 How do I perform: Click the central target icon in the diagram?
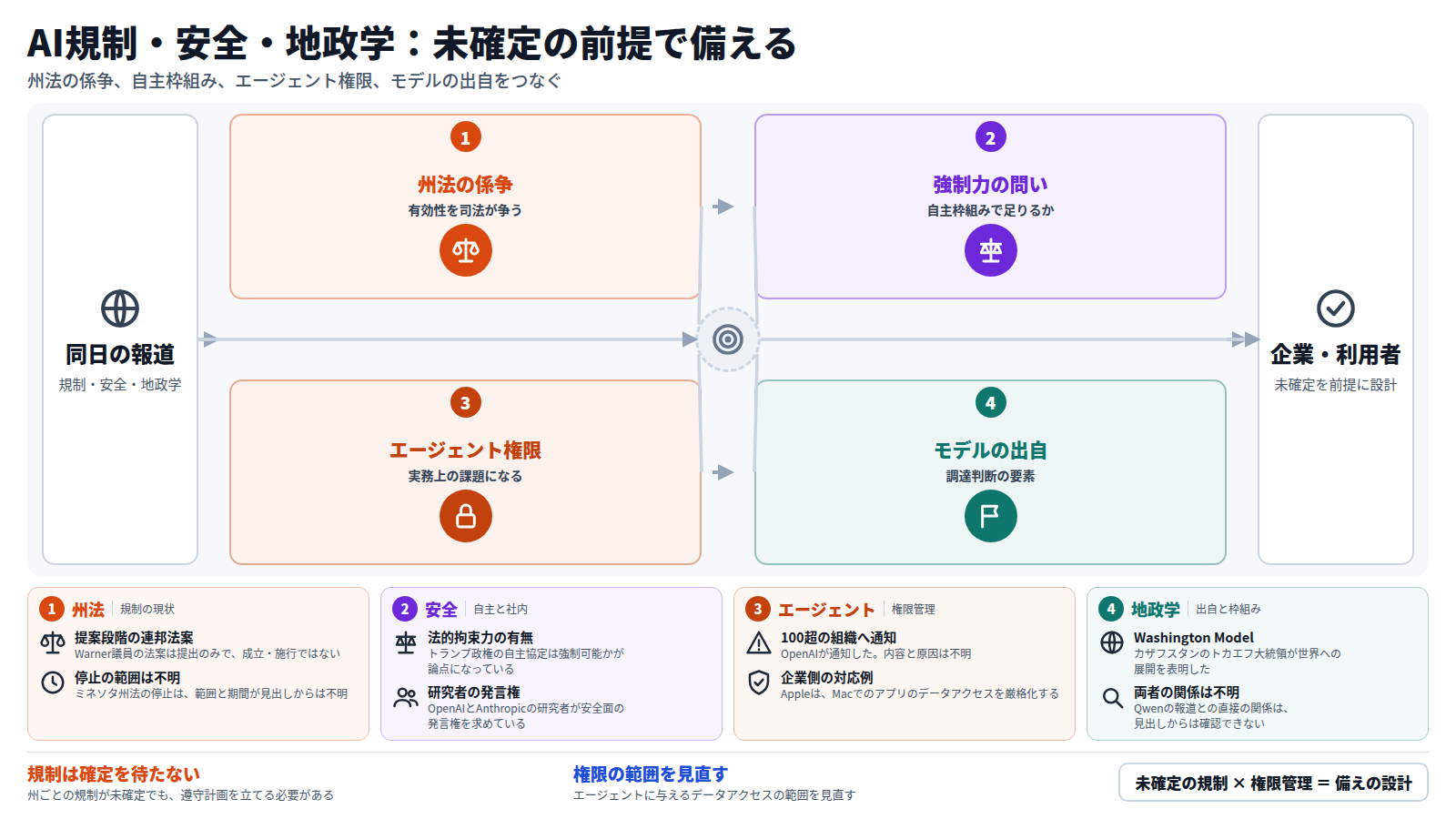click(x=727, y=339)
